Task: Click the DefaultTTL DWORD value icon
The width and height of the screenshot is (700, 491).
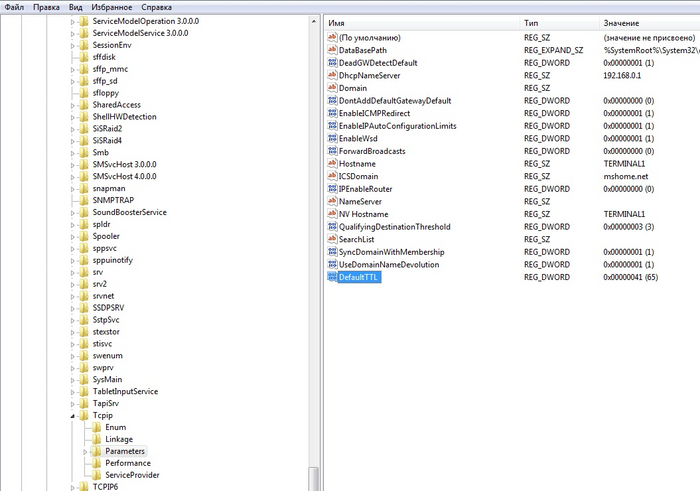Action: pos(332,277)
